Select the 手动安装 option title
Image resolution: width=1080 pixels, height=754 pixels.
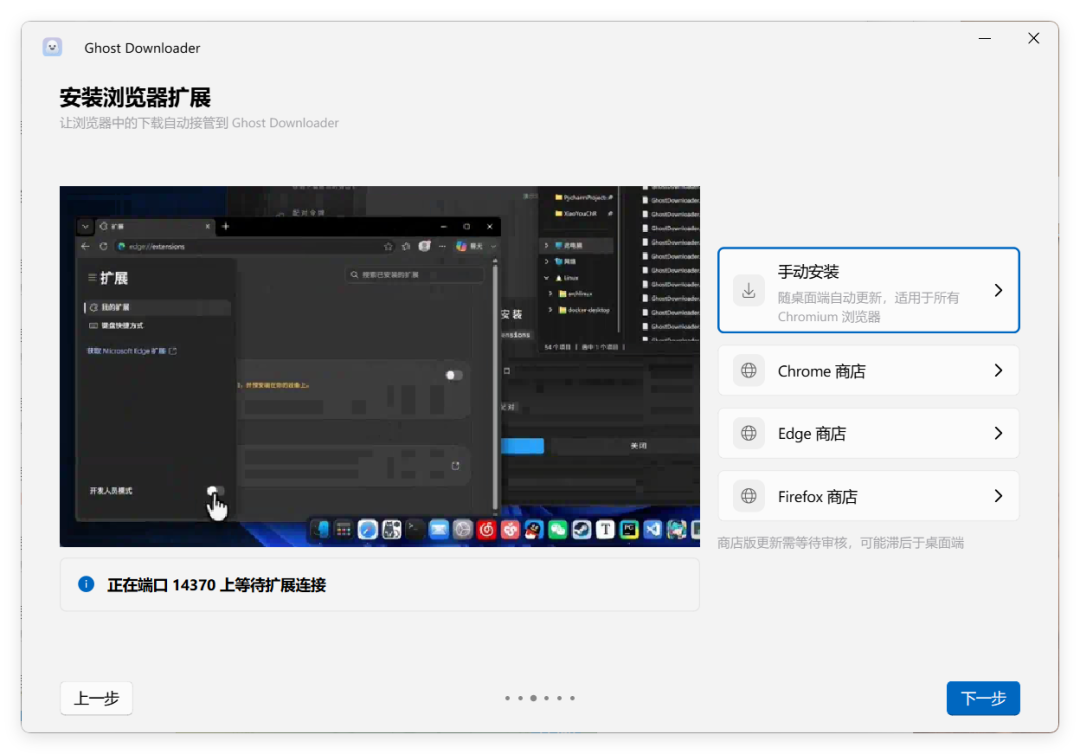[x=808, y=272]
